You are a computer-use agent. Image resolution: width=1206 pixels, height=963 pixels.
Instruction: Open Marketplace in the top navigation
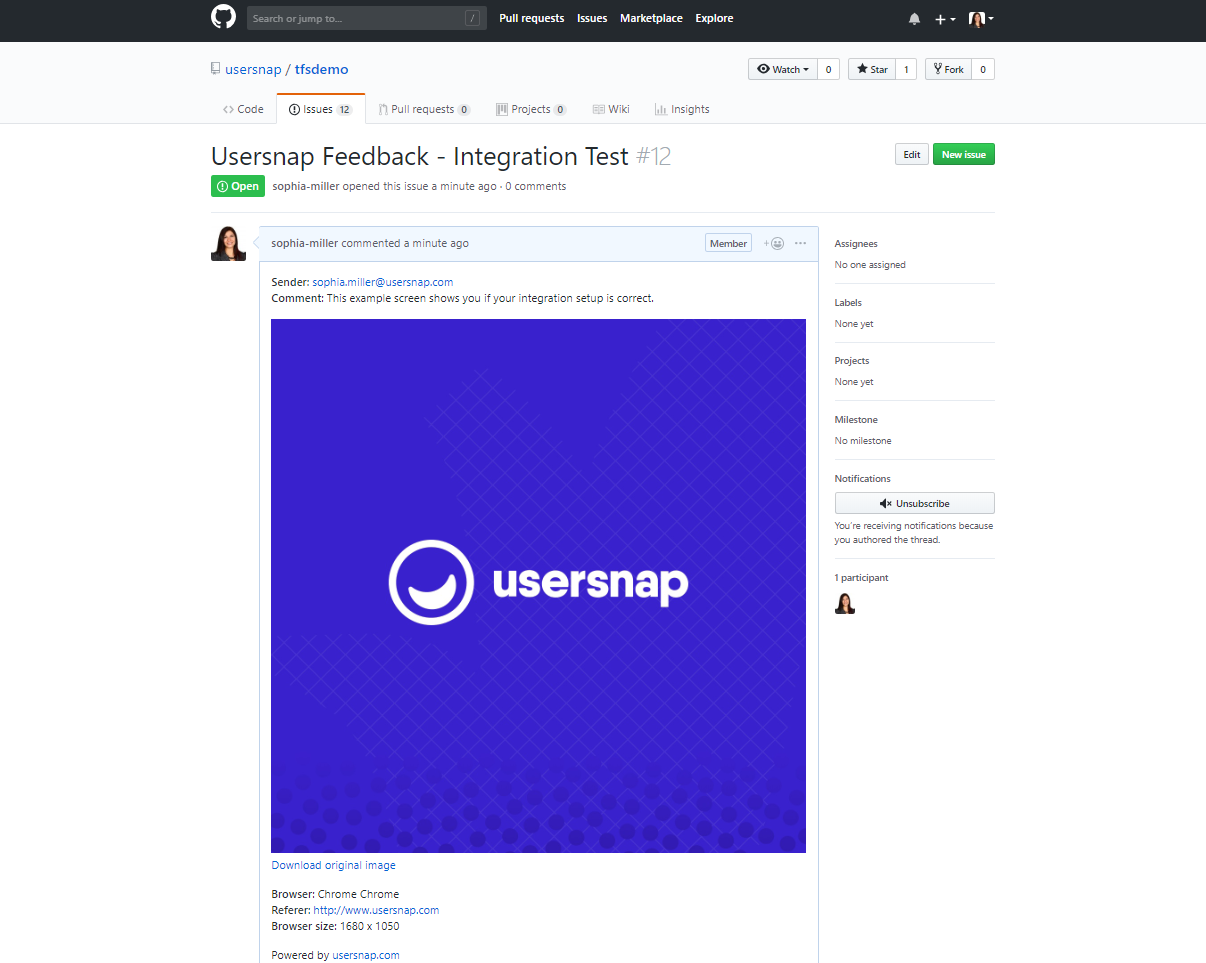click(x=651, y=18)
